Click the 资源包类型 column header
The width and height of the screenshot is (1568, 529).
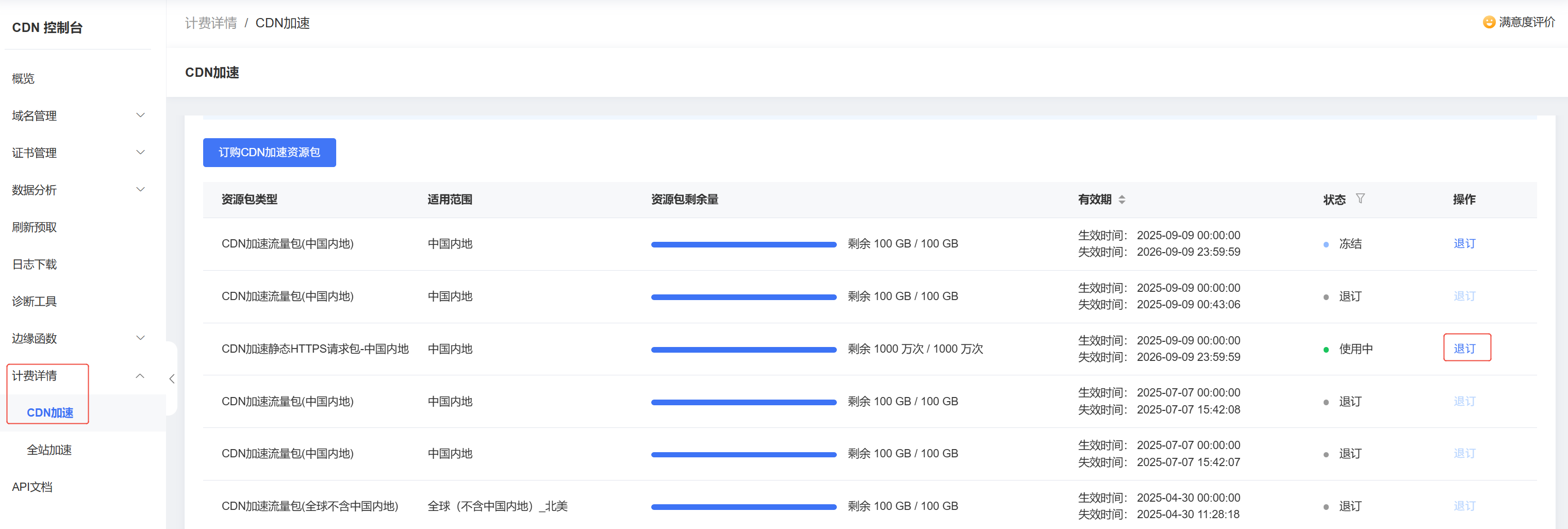click(x=250, y=200)
